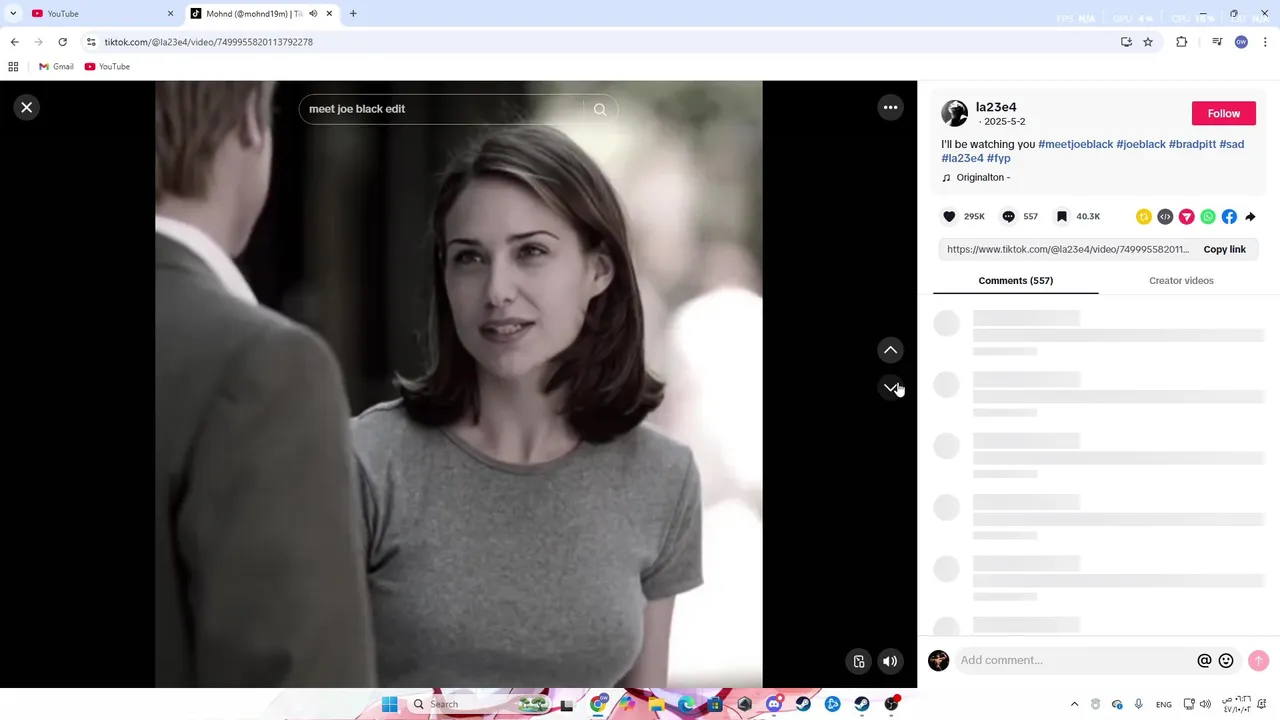The height and width of the screenshot is (720, 1280).
Task: Toggle the auto-scroll icon beside volume
Action: pos(858,661)
